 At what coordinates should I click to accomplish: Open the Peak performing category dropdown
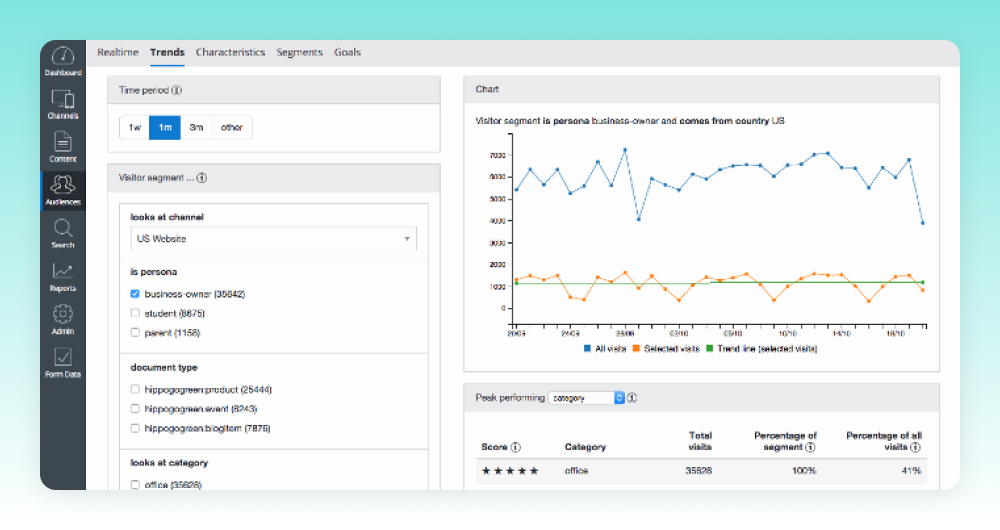tap(586, 398)
